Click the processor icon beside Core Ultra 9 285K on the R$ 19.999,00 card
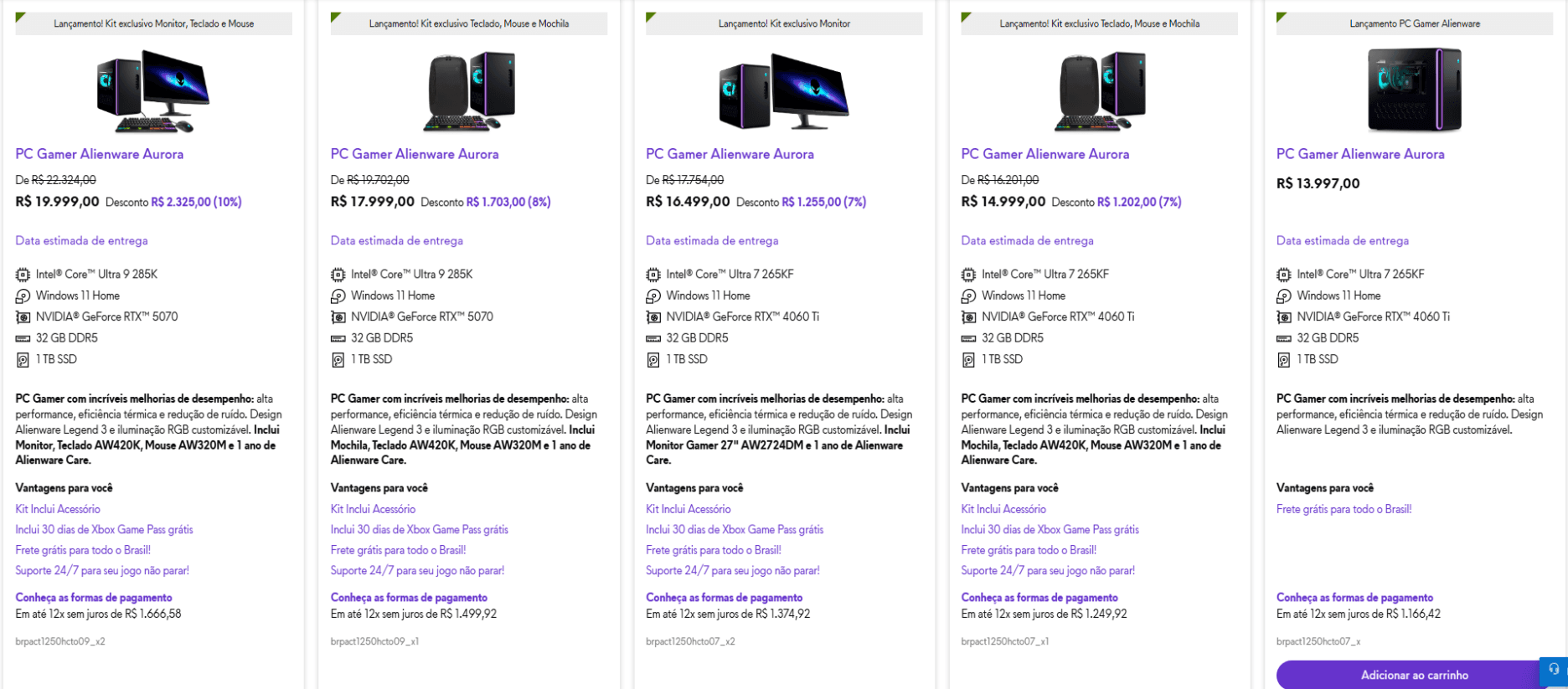This screenshot has height=689, width=1568. tap(23, 275)
